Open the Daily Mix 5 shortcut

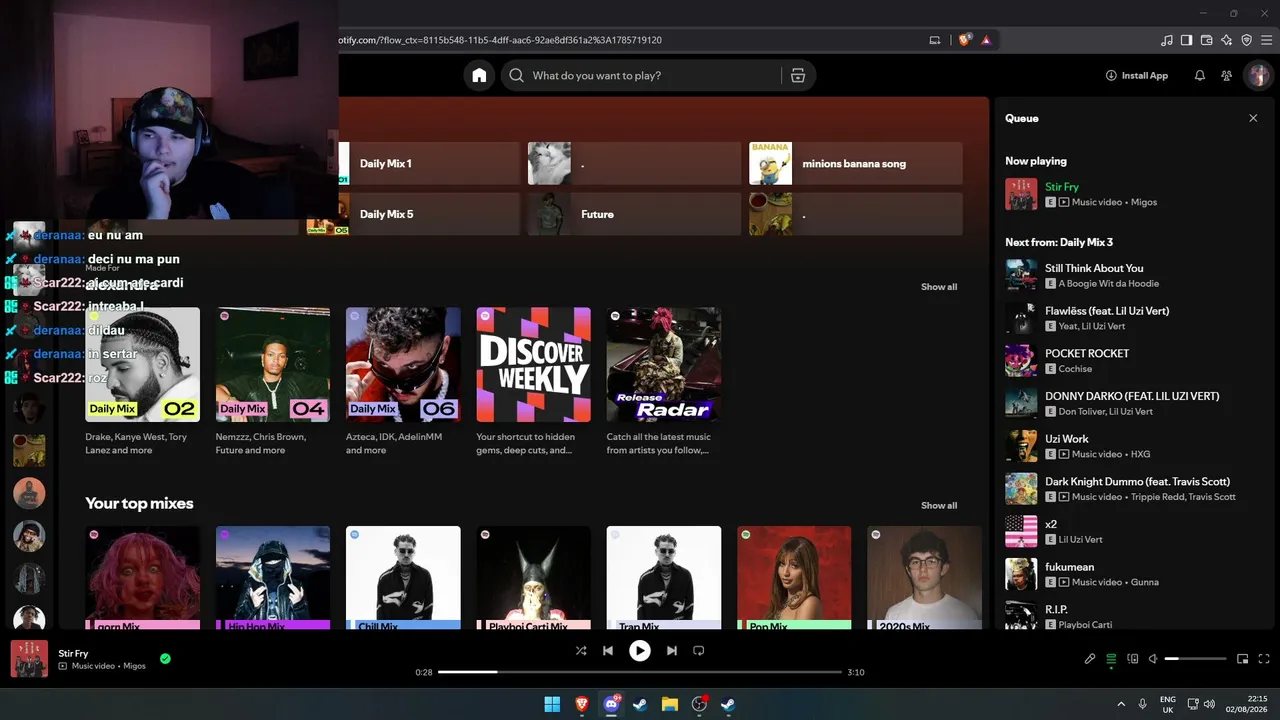(x=415, y=214)
